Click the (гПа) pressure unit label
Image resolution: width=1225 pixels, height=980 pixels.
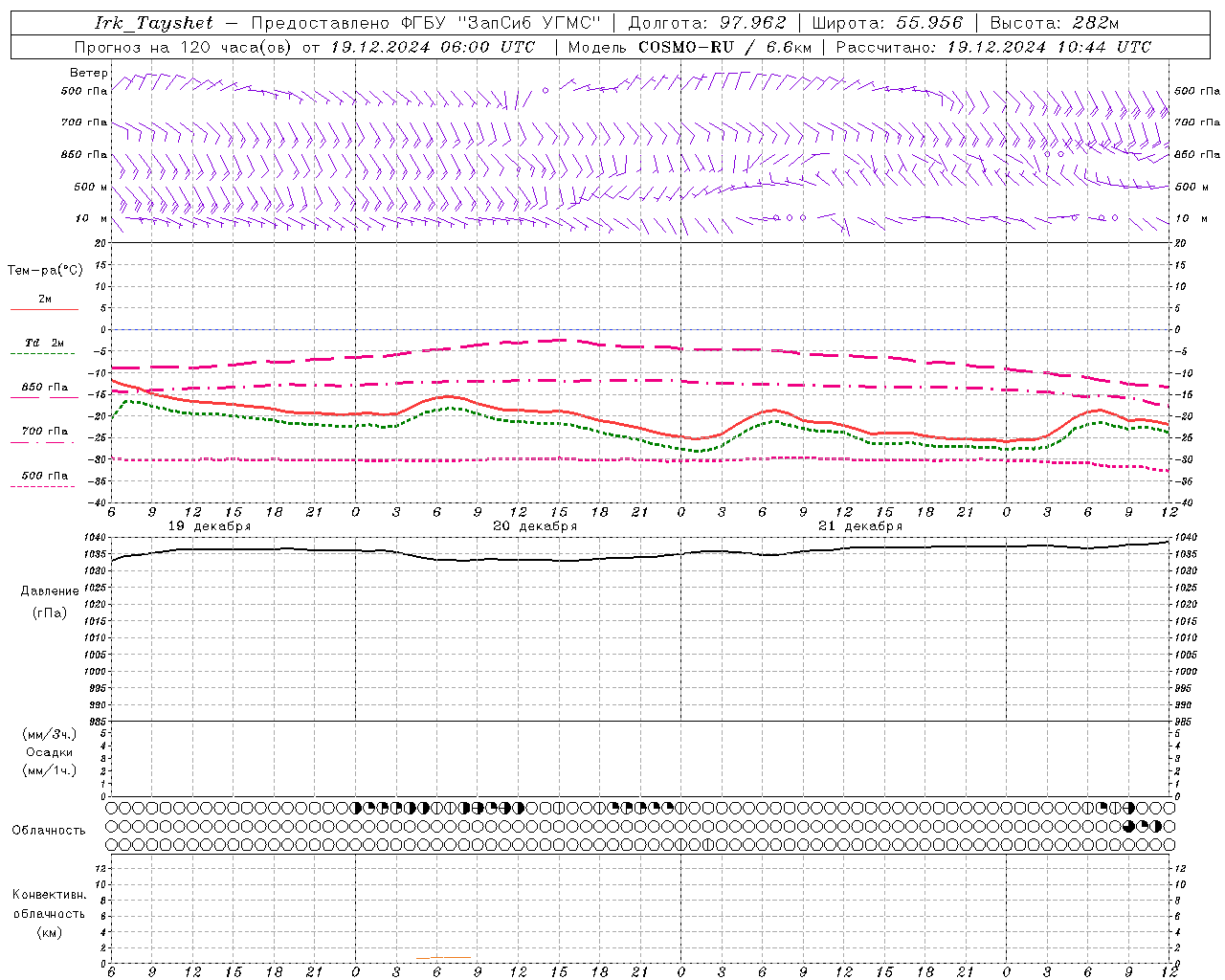pyautogui.click(x=50, y=612)
